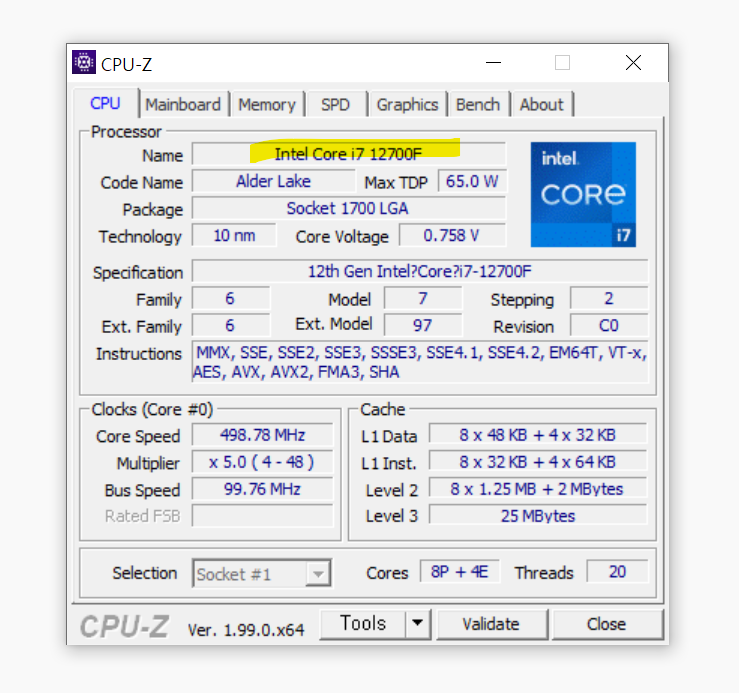The width and height of the screenshot is (739, 693).
Task: Open the Tools dropdown arrow
Action: [418, 623]
